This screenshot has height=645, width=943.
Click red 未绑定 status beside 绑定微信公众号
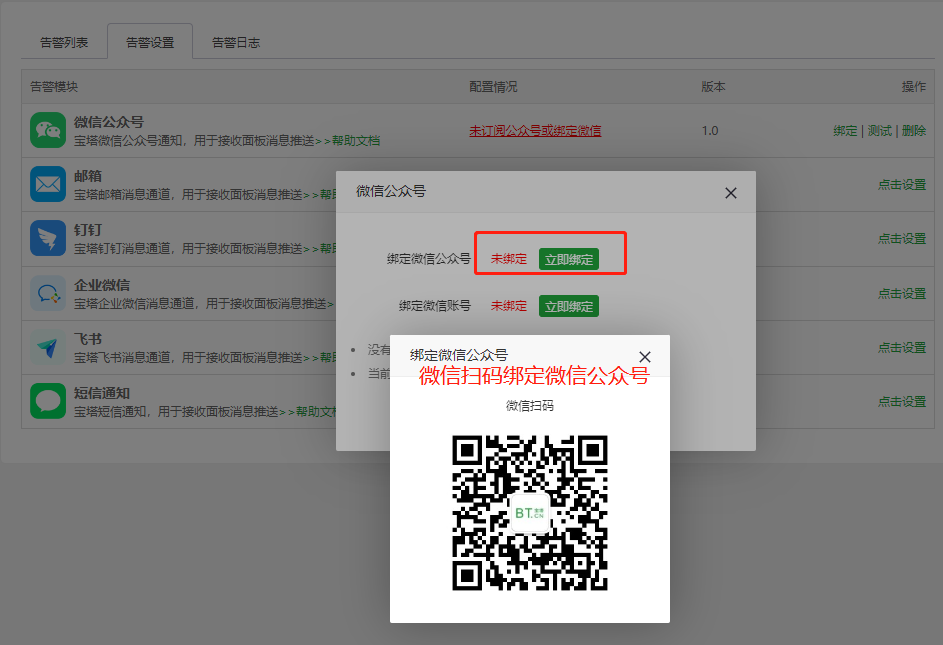click(509, 259)
